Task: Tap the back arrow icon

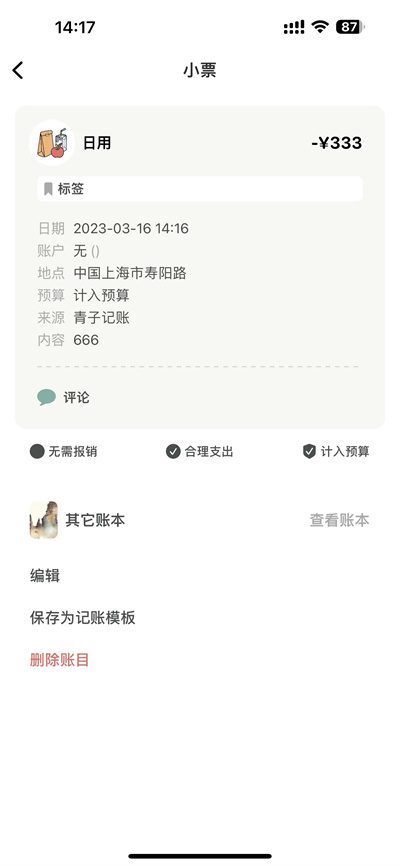Action: click(x=18, y=71)
